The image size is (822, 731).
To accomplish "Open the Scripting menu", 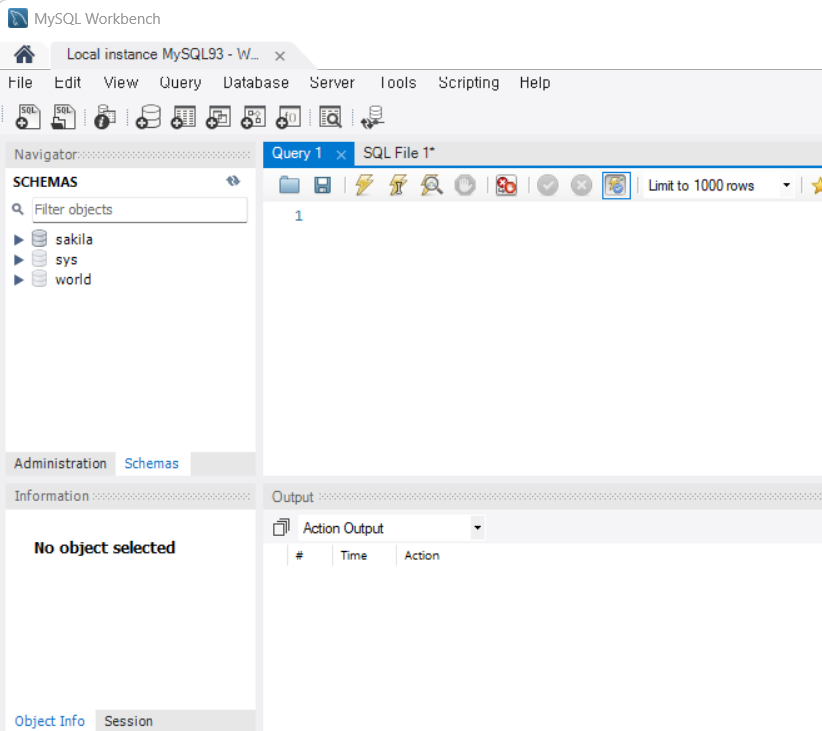I will tap(469, 82).
